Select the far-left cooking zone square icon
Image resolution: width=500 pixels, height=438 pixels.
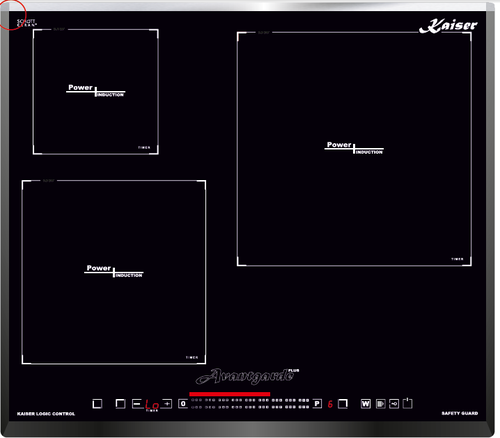click(x=97, y=404)
